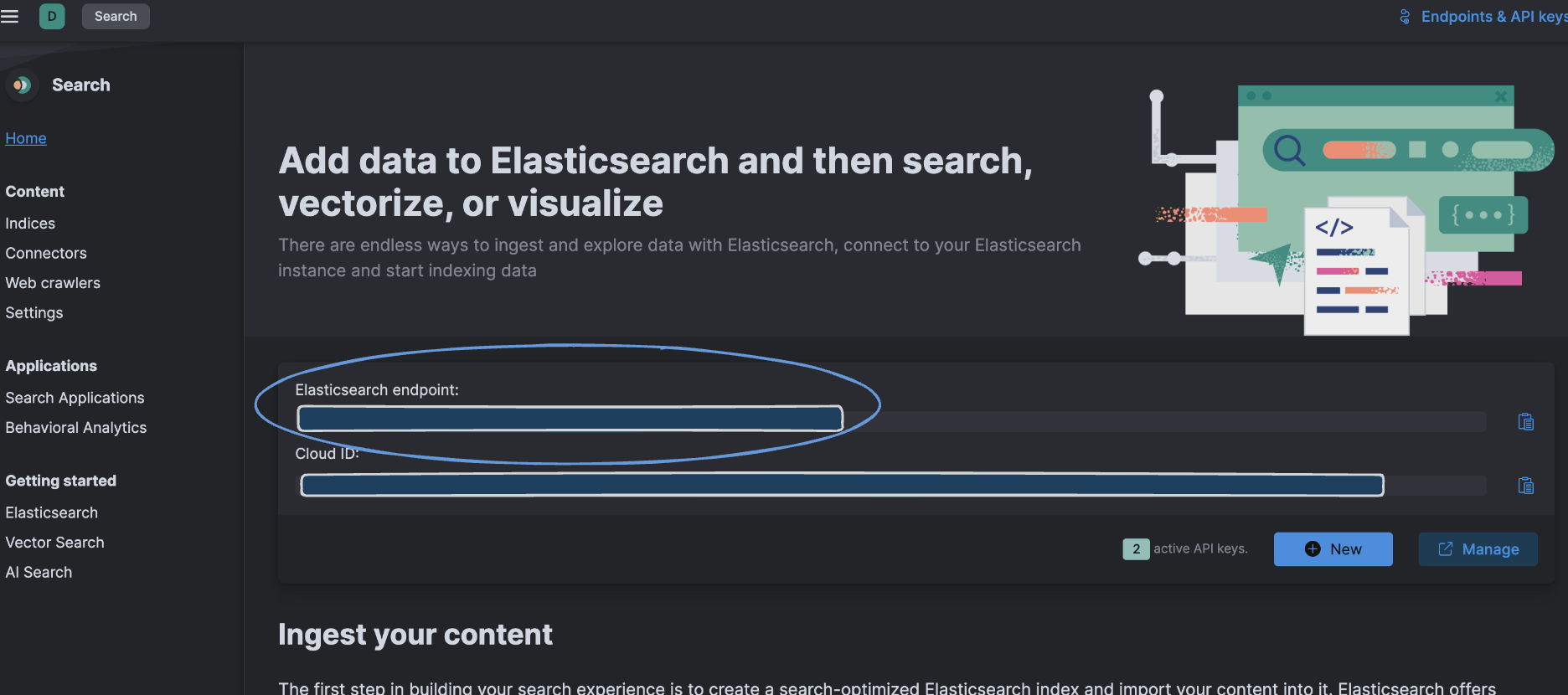Open Manage API keys
Image resolution: width=1568 pixels, height=695 pixels.
point(1478,549)
